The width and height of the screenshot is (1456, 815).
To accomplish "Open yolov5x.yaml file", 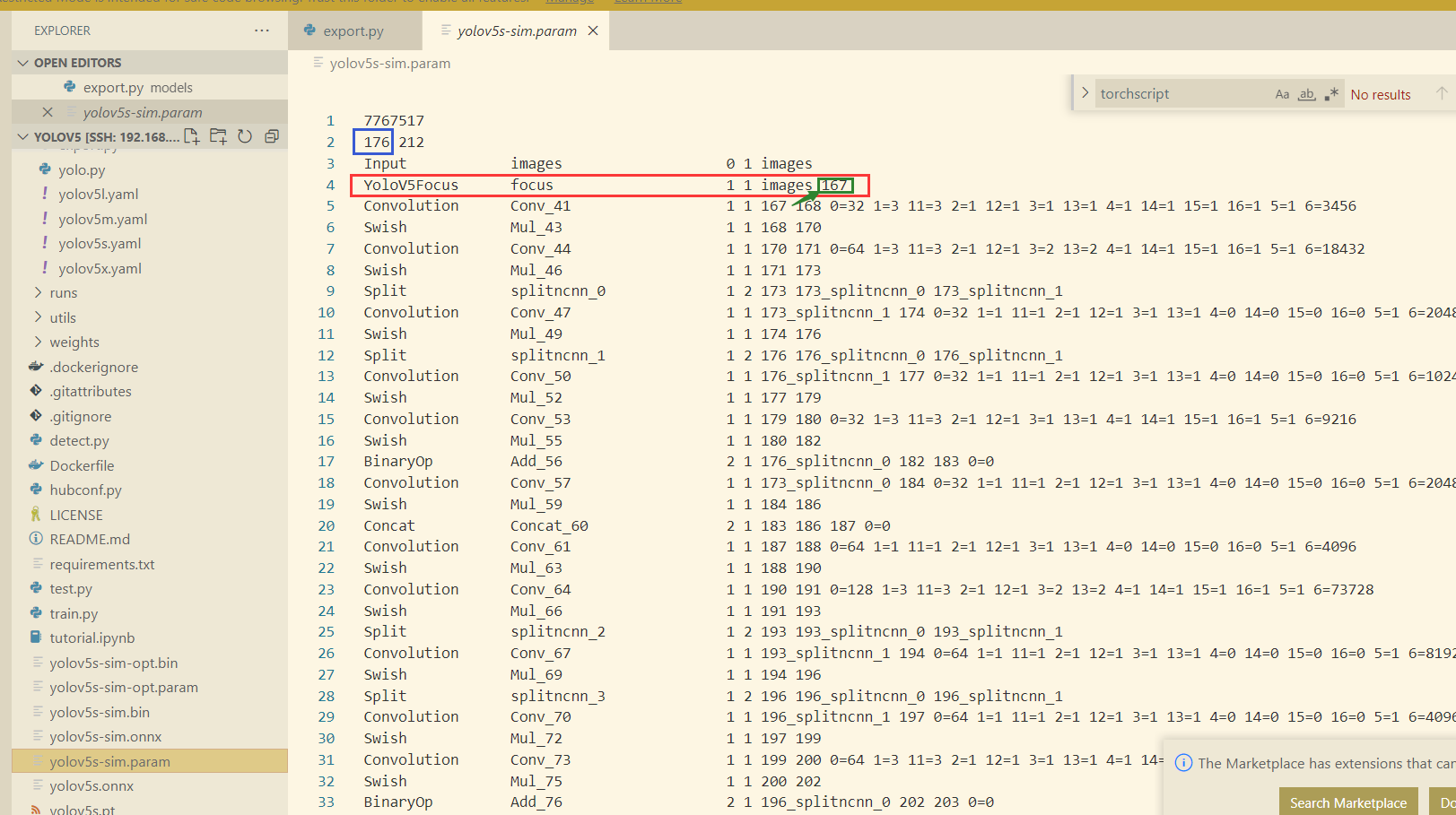I will point(100,268).
